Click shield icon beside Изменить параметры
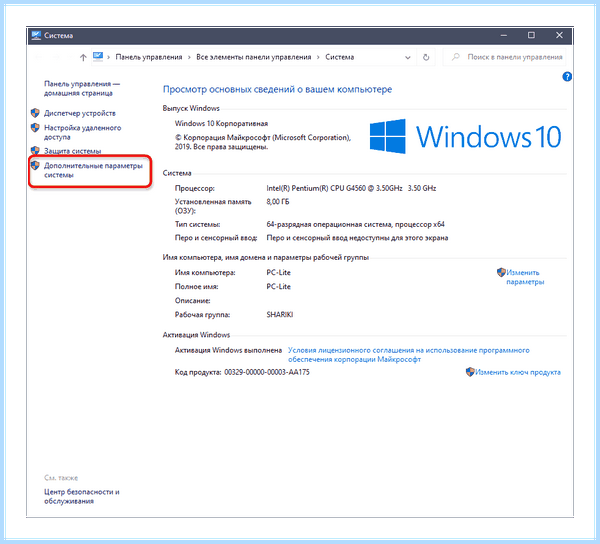 click(501, 272)
